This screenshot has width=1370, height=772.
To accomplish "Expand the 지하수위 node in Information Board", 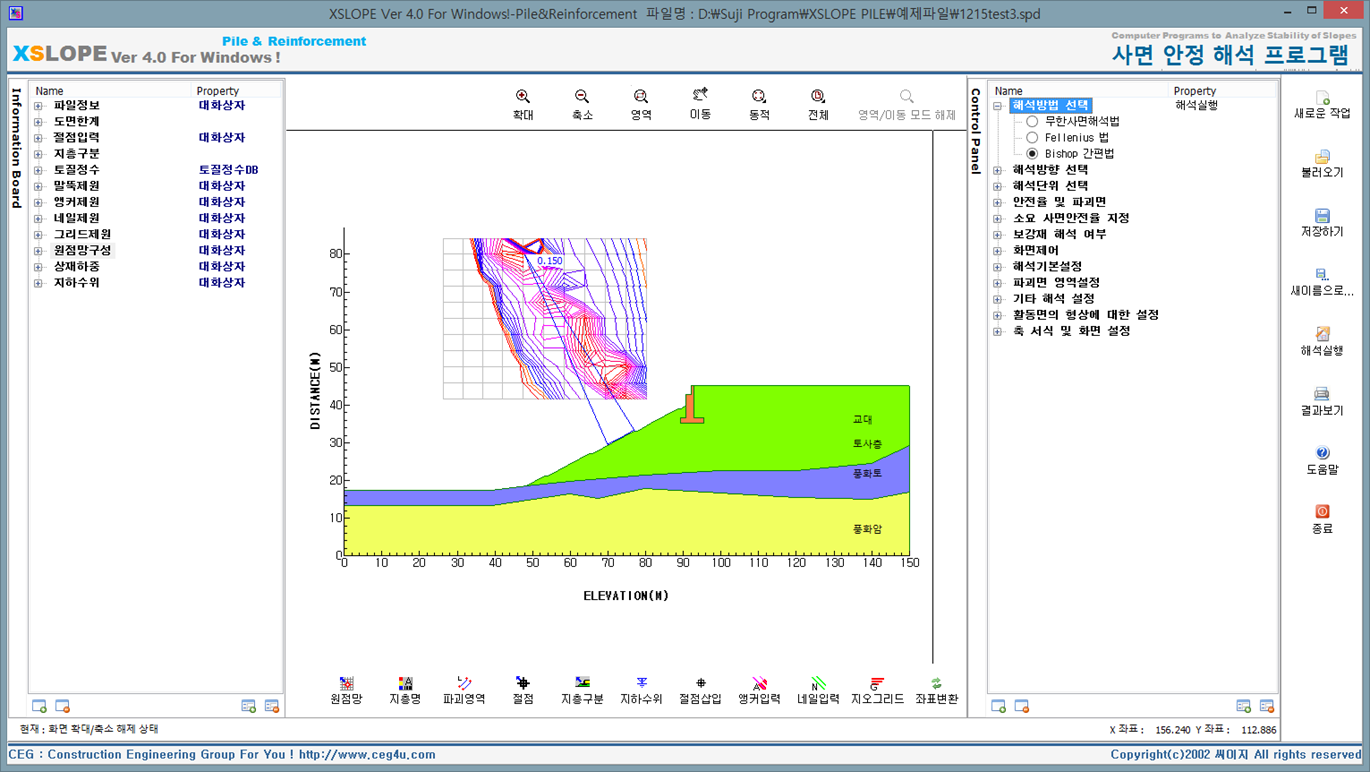I will point(38,283).
